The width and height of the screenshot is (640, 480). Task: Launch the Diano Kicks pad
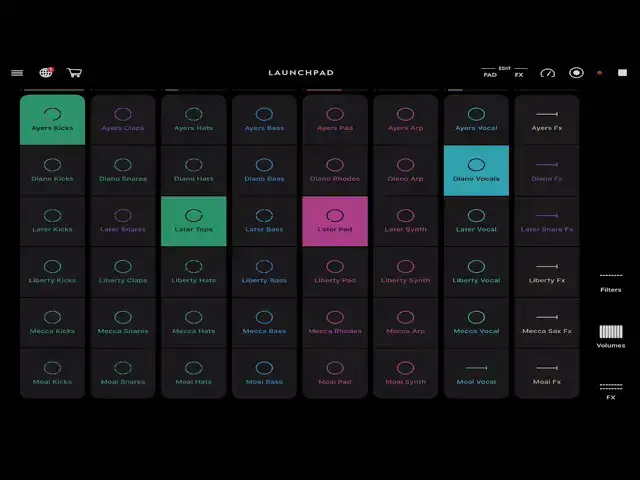coord(53,171)
